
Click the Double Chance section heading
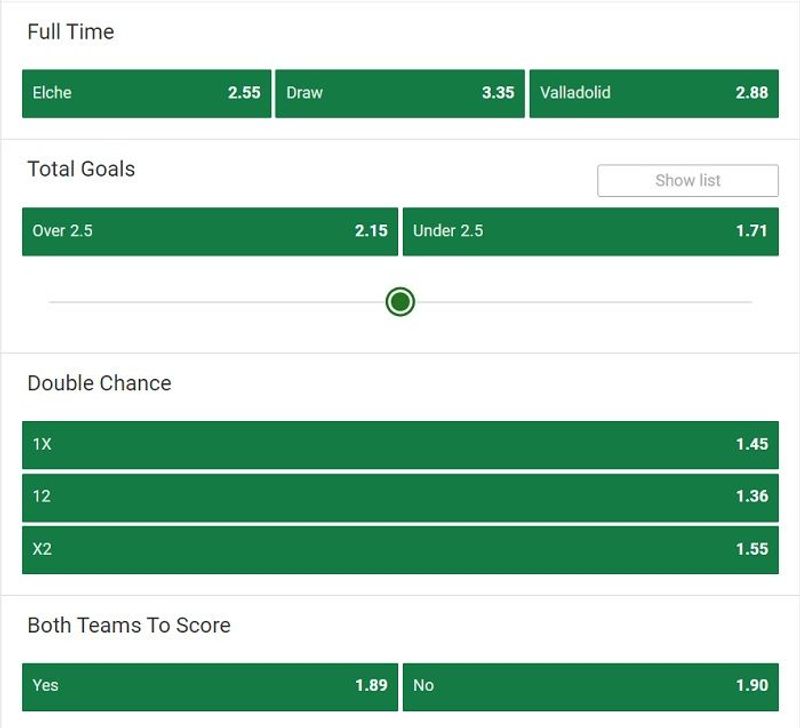(99, 383)
